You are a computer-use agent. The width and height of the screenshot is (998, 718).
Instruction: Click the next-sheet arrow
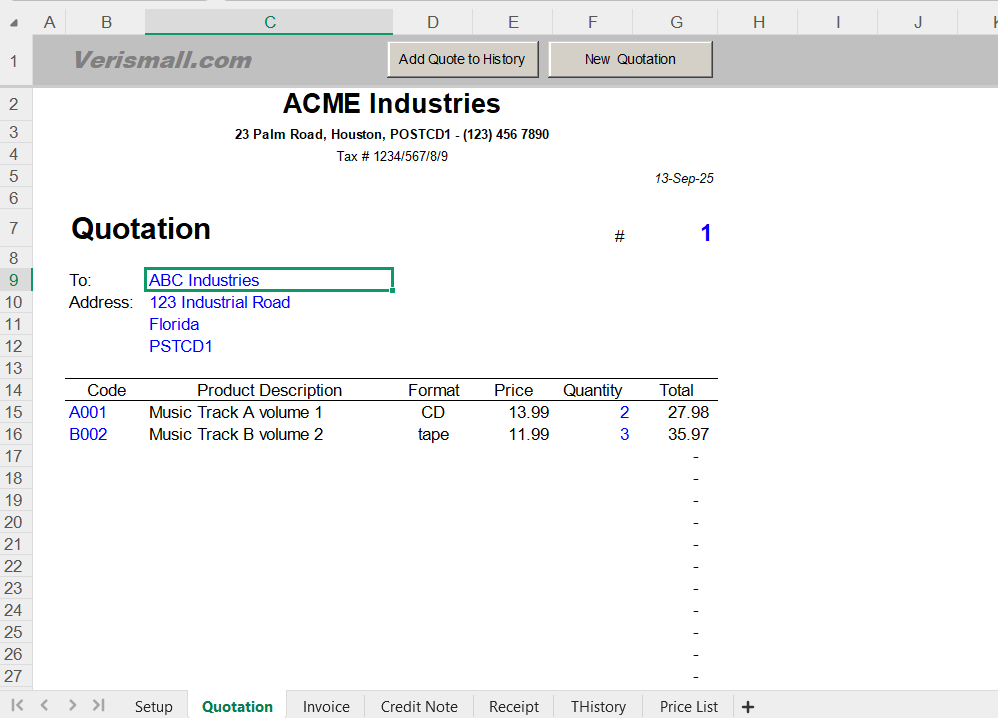point(71,706)
